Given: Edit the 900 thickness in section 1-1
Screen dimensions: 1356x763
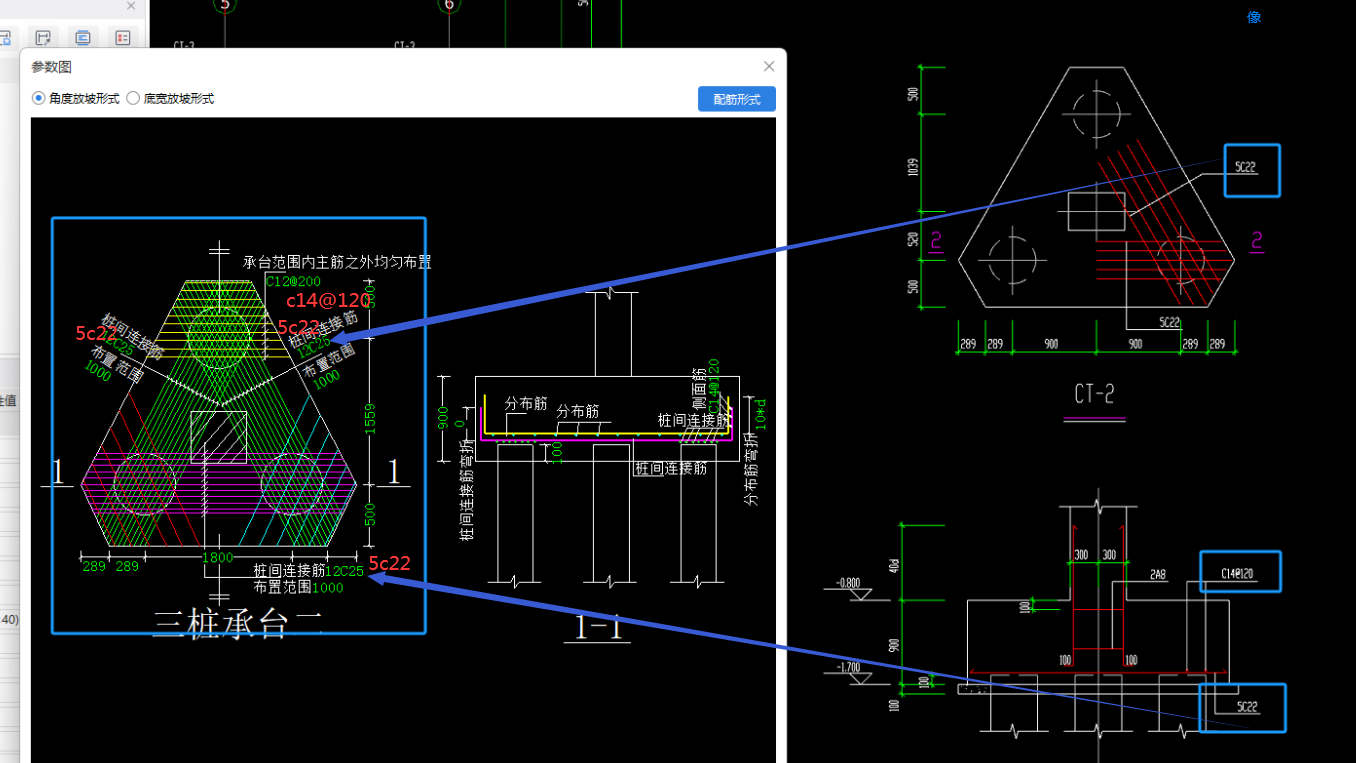Looking at the screenshot, I should (444, 416).
